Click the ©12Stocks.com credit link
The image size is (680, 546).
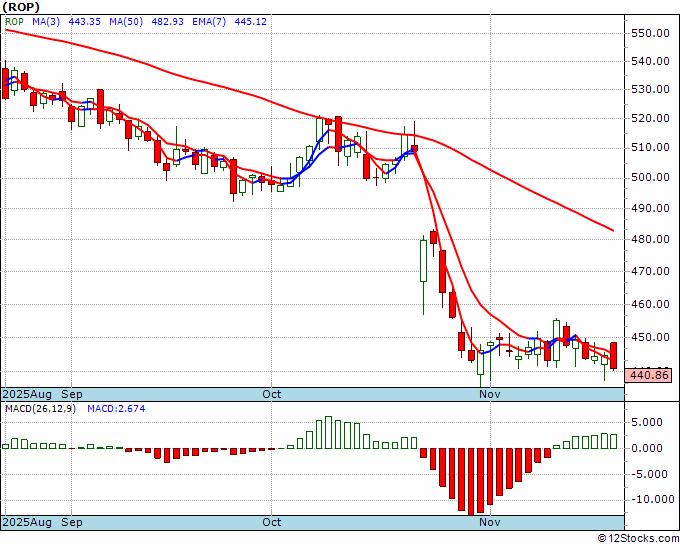tap(638, 539)
